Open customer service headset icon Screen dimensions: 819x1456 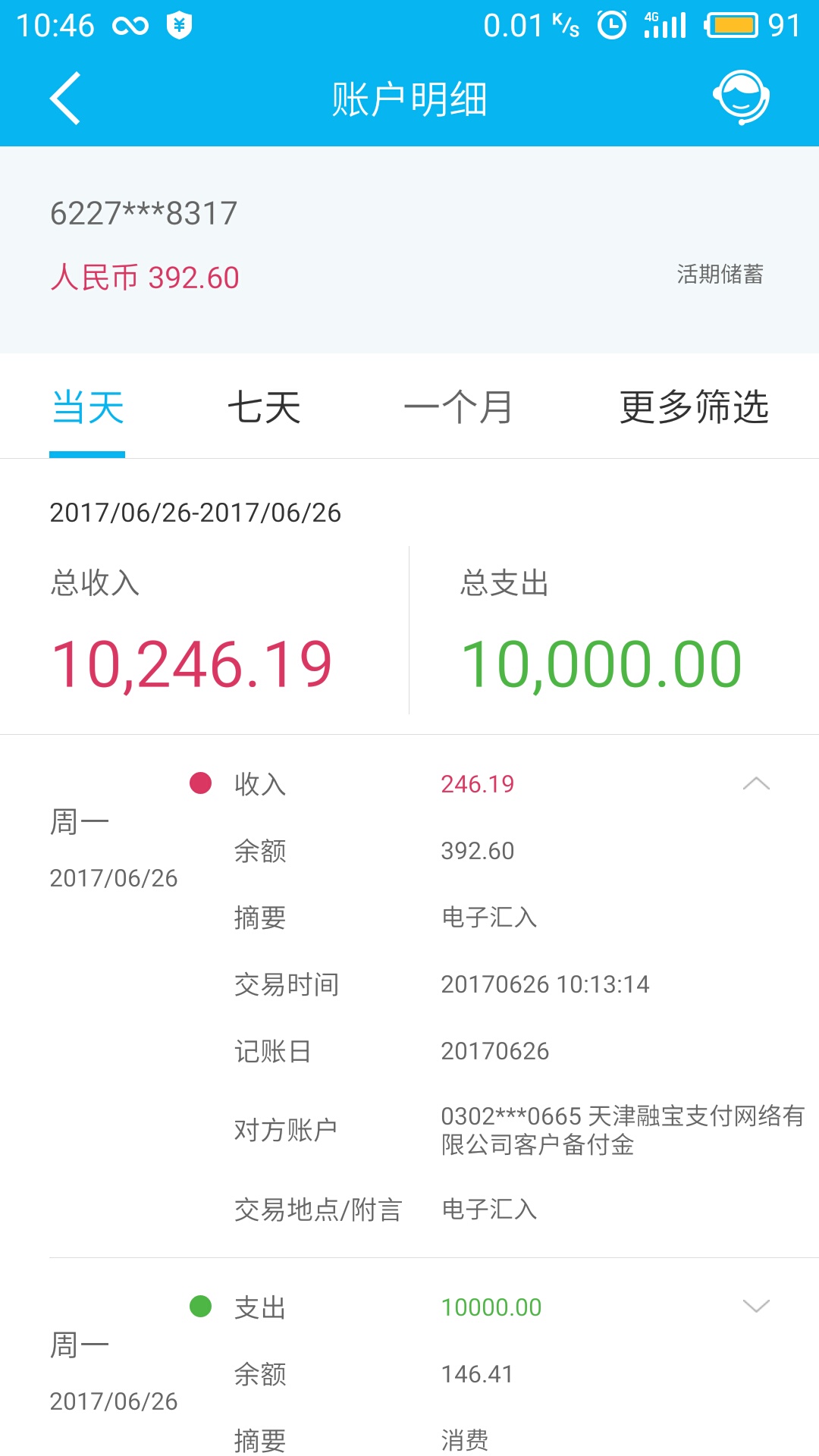point(741,97)
